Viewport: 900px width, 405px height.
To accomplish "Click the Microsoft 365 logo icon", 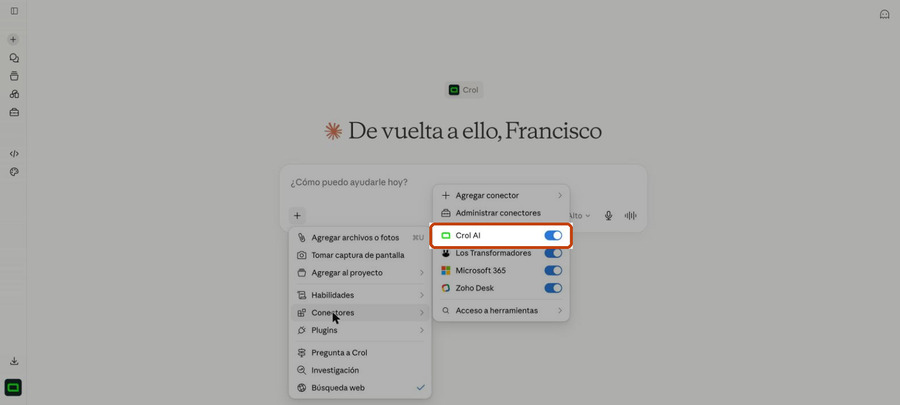I will click(x=445, y=270).
